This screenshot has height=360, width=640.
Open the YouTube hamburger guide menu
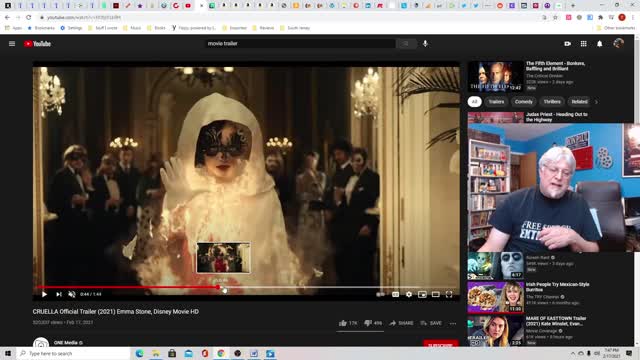coord(12,44)
